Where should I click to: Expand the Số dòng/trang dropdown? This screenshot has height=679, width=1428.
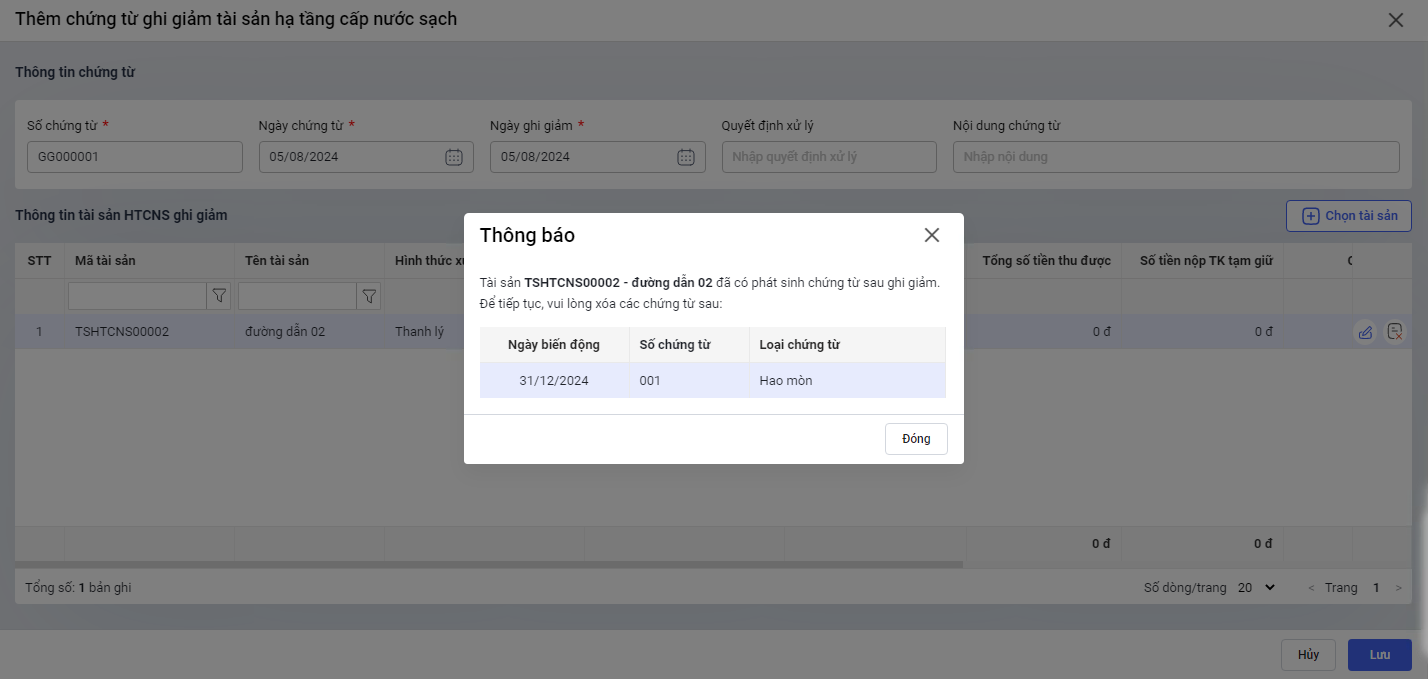tap(1256, 588)
